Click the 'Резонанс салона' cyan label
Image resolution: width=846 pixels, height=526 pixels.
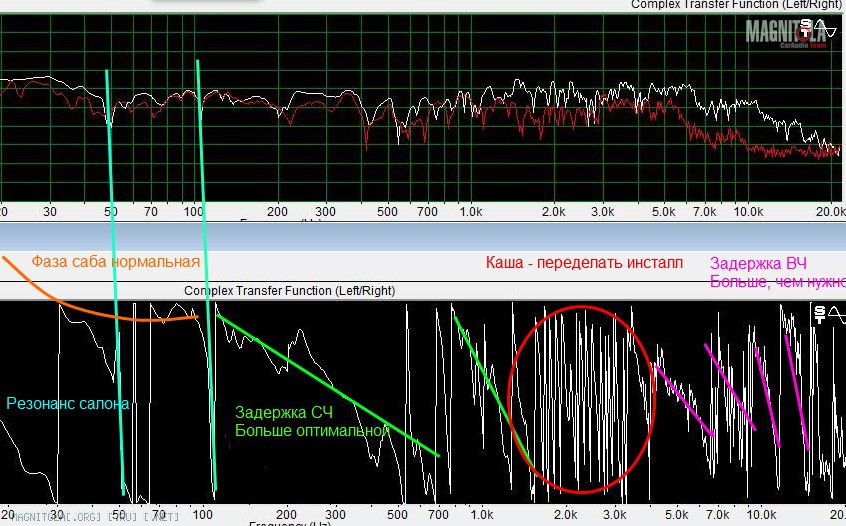tap(67, 404)
